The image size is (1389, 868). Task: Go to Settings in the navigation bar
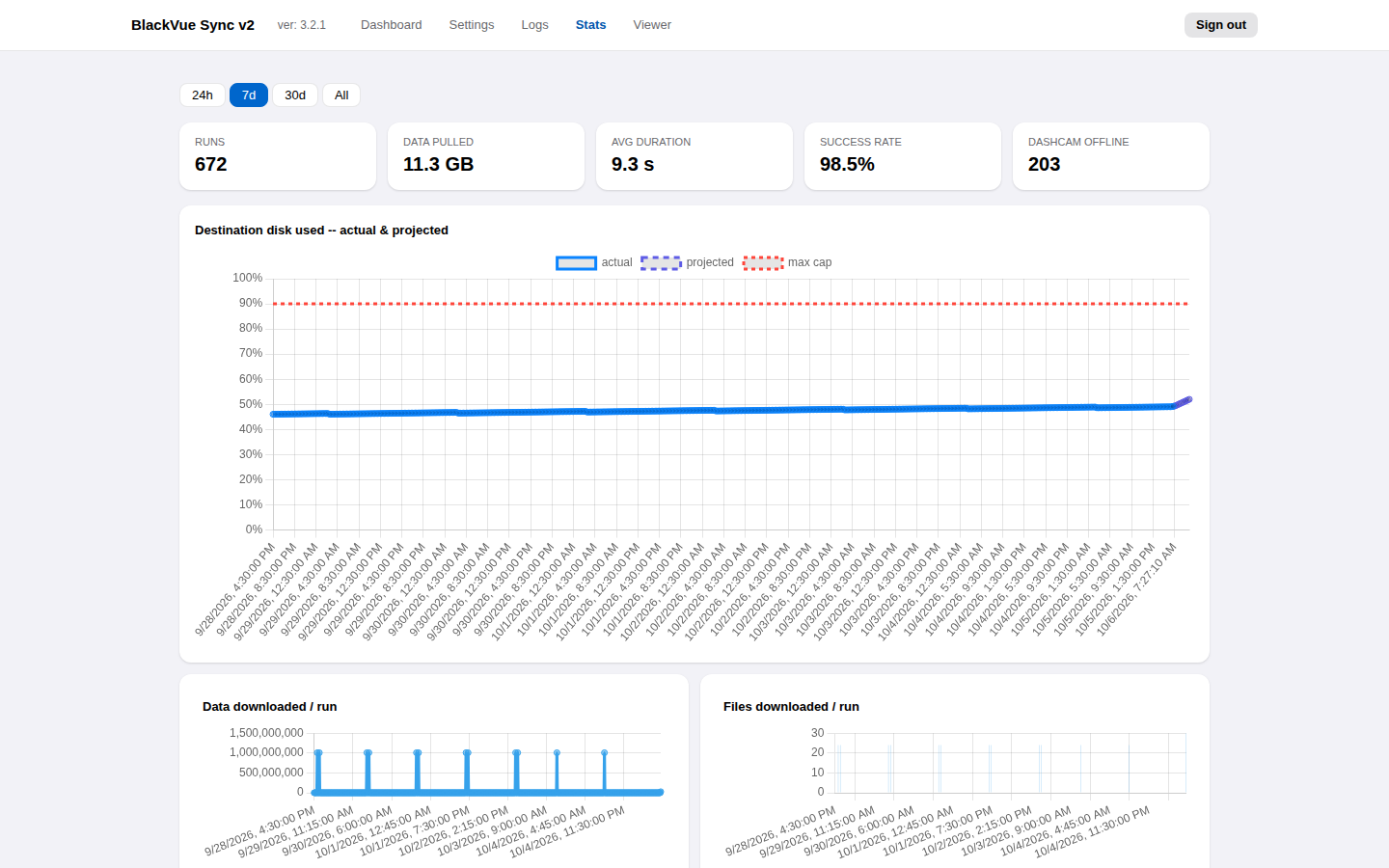coord(472,25)
